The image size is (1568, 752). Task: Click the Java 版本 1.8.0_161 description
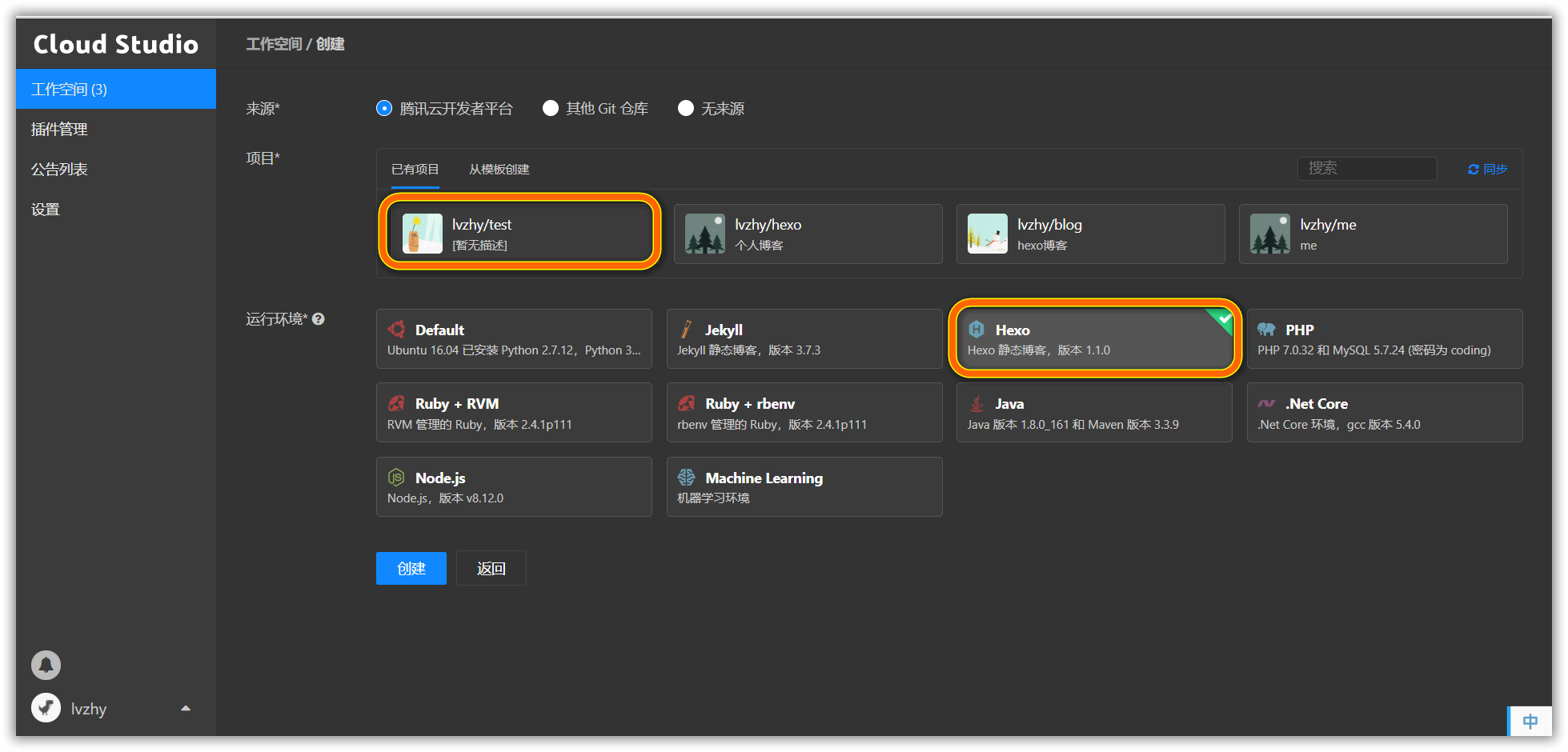(x=1073, y=424)
